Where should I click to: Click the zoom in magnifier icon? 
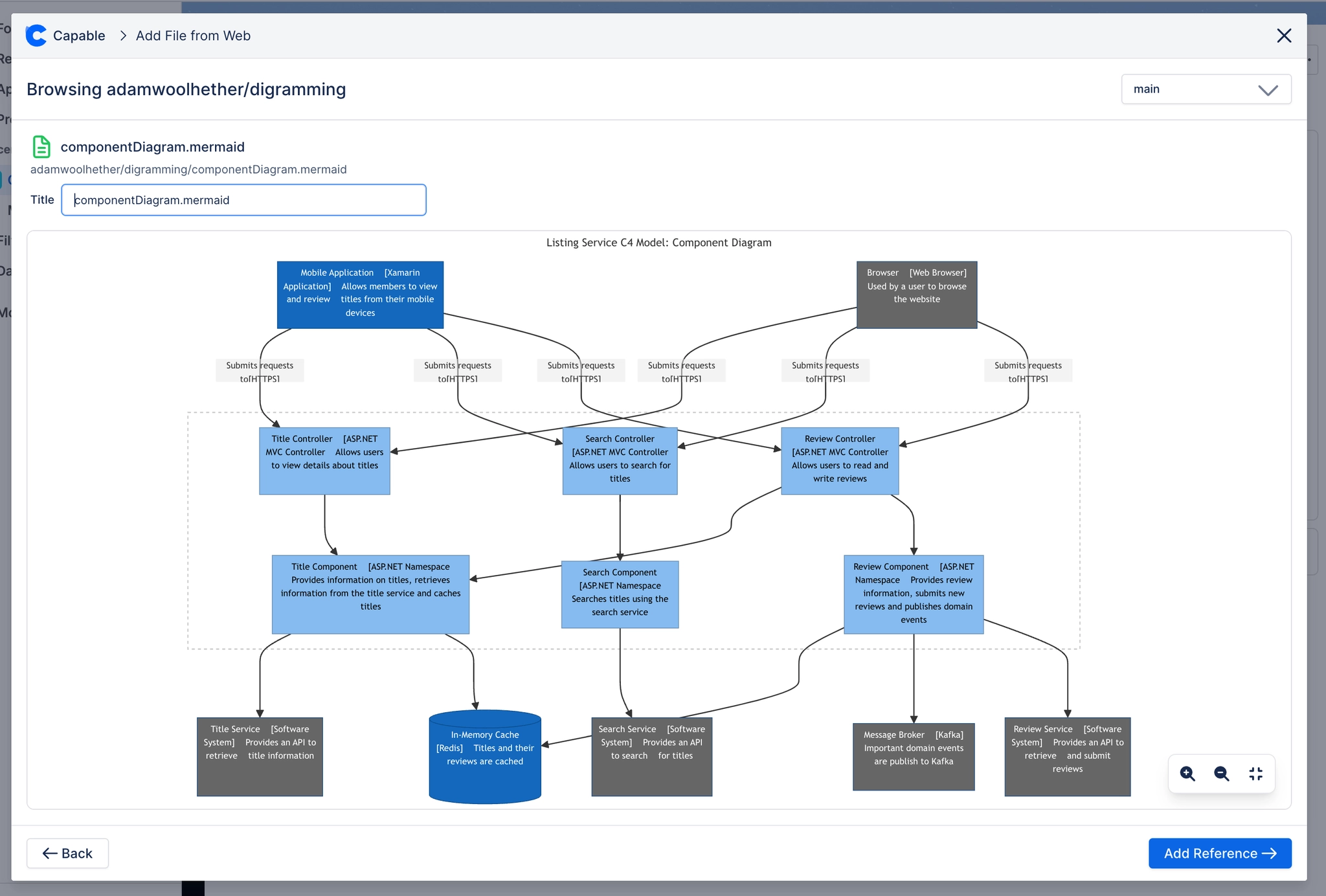pyautogui.click(x=1187, y=774)
